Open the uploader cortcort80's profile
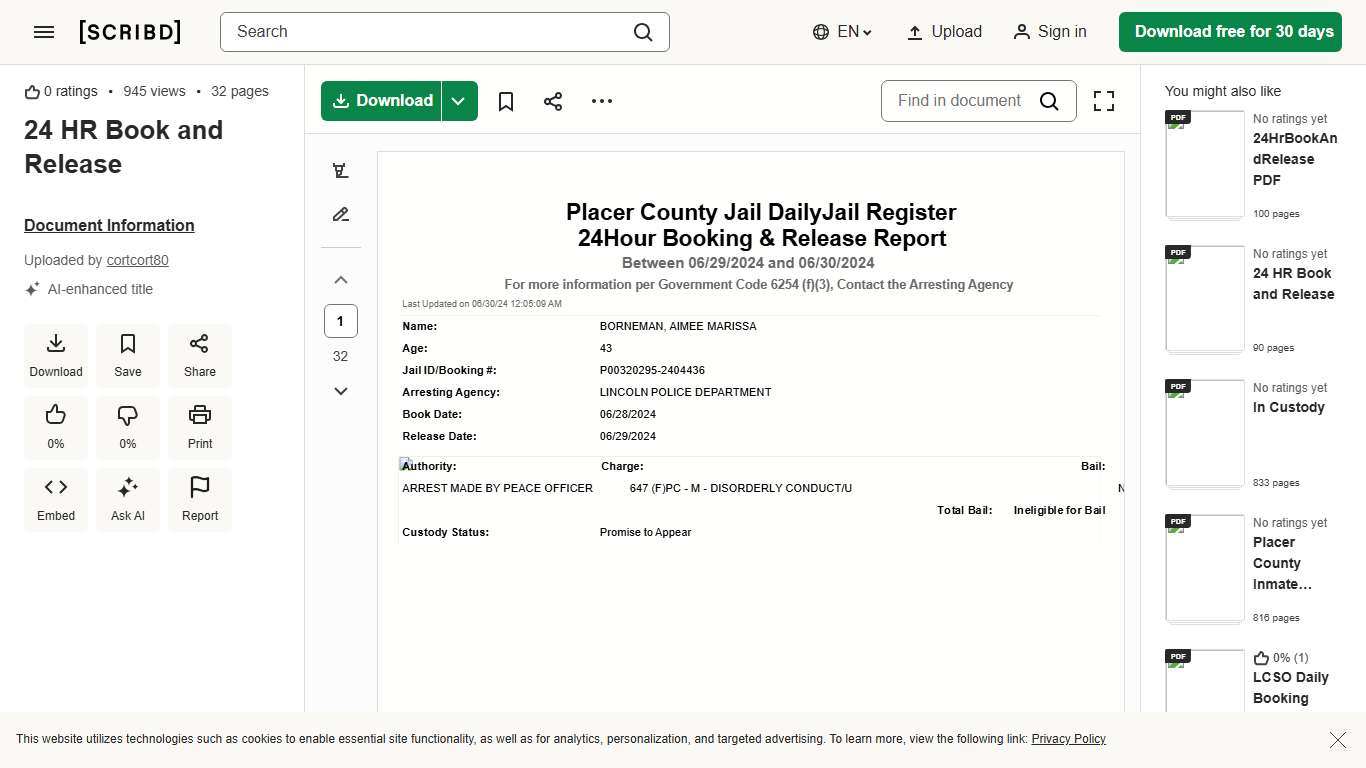This screenshot has width=1366, height=768. [x=137, y=260]
